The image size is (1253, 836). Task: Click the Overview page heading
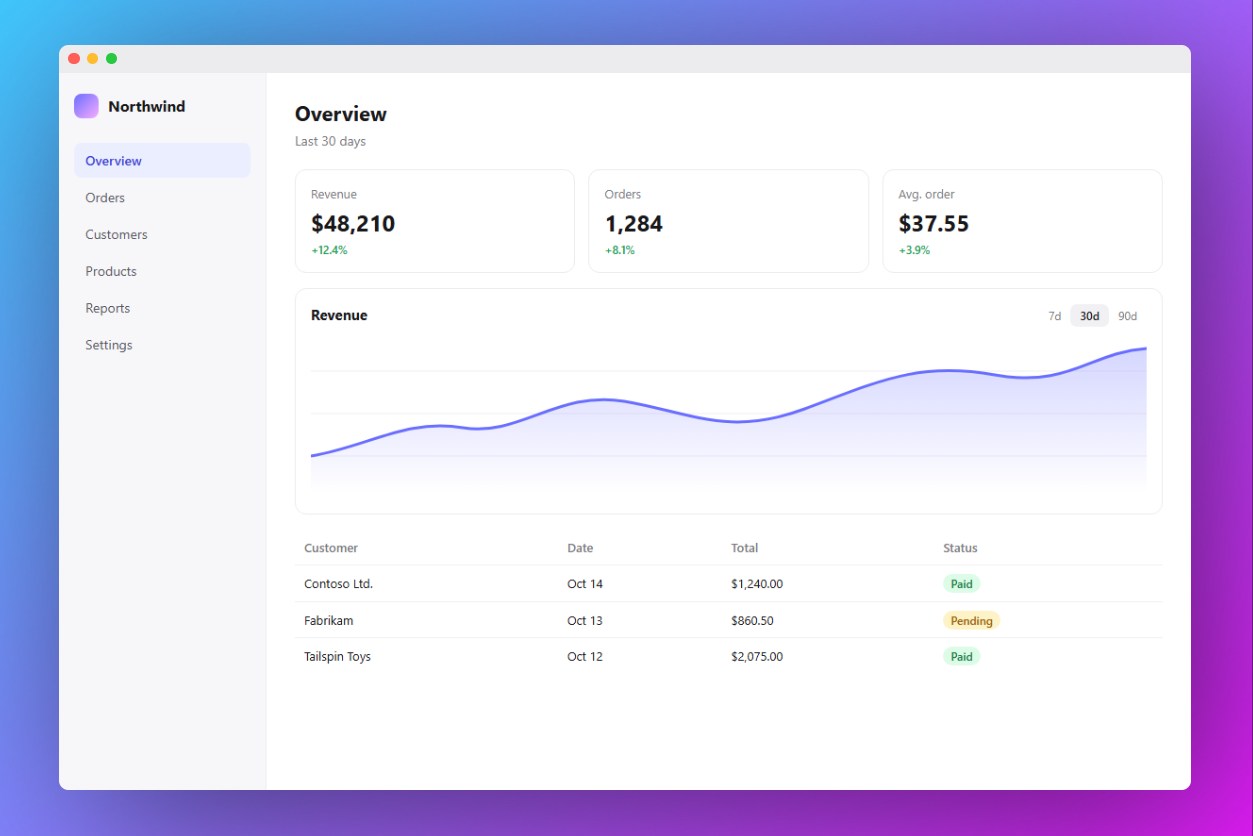click(x=341, y=114)
